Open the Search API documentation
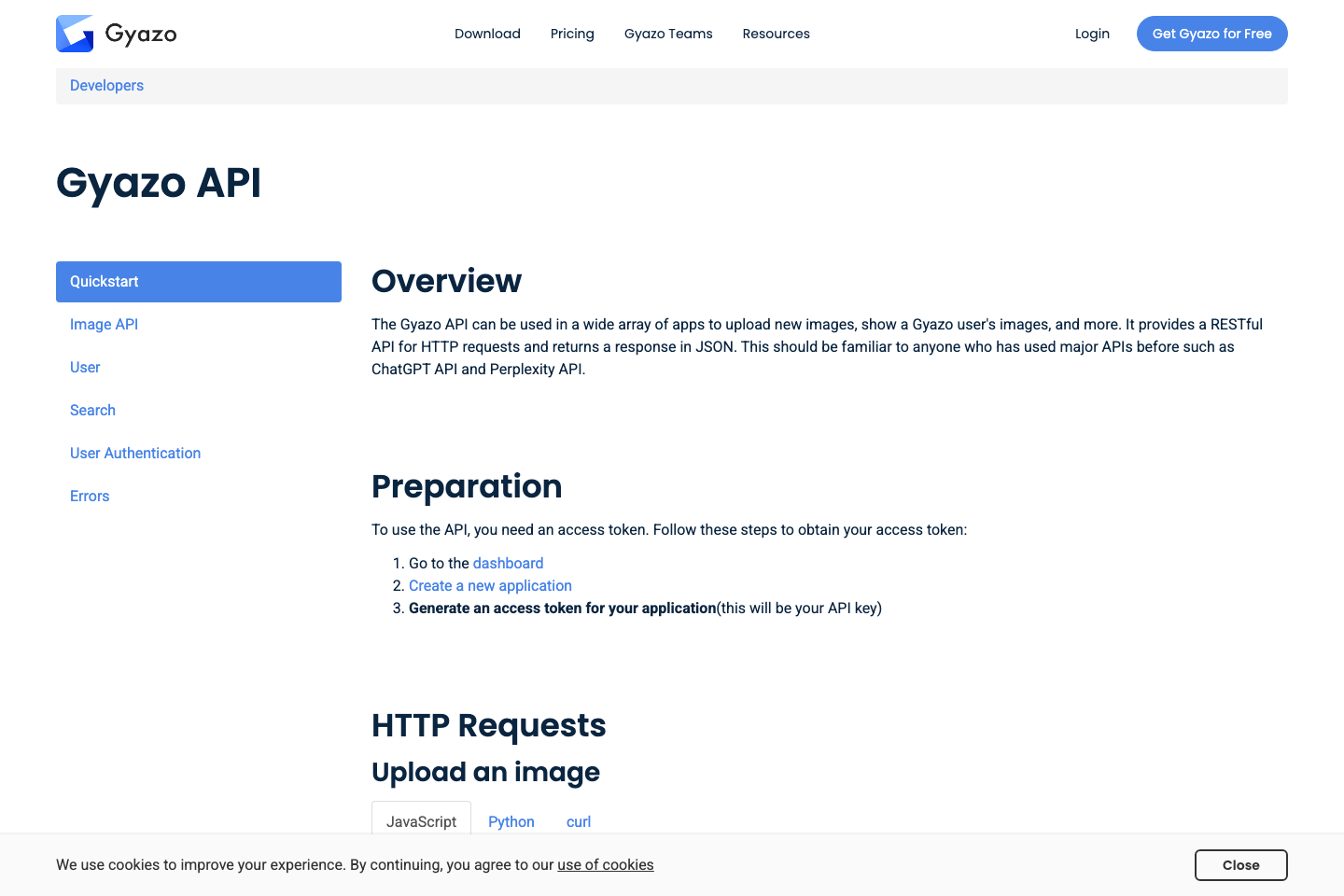The image size is (1344, 896). click(92, 410)
